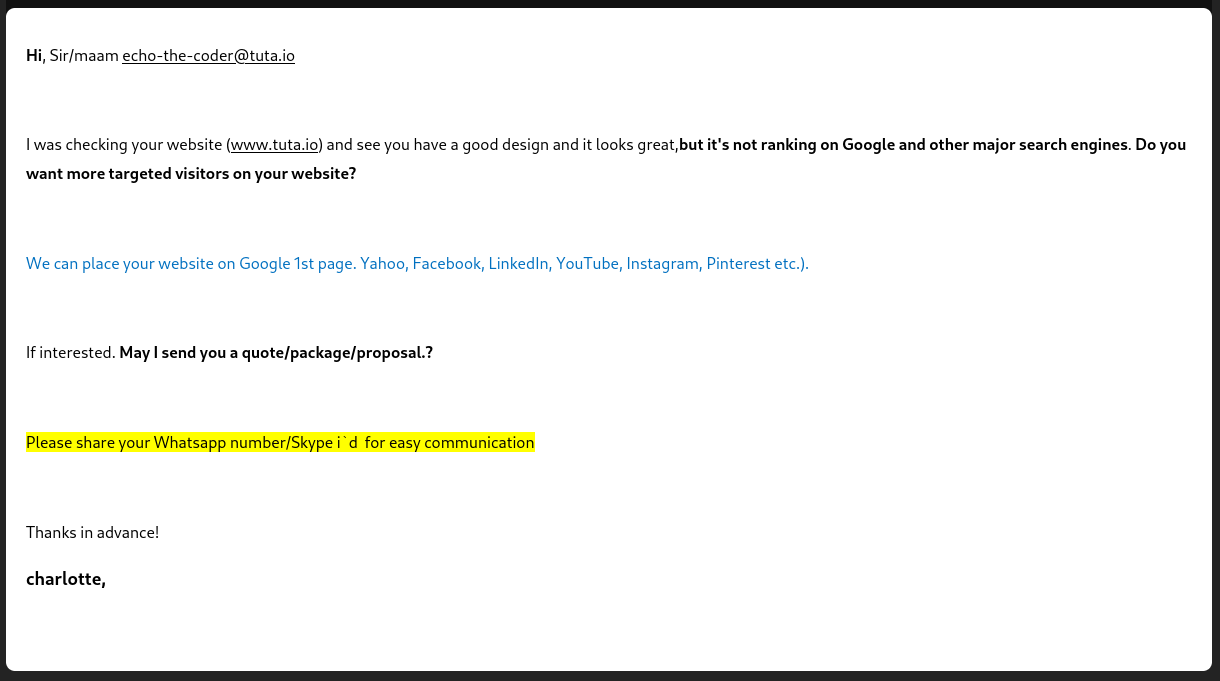The width and height of the screenshot is (1220, 681).
Task: Click the bold "Hi" greeting word
Action: coord(34,56)
